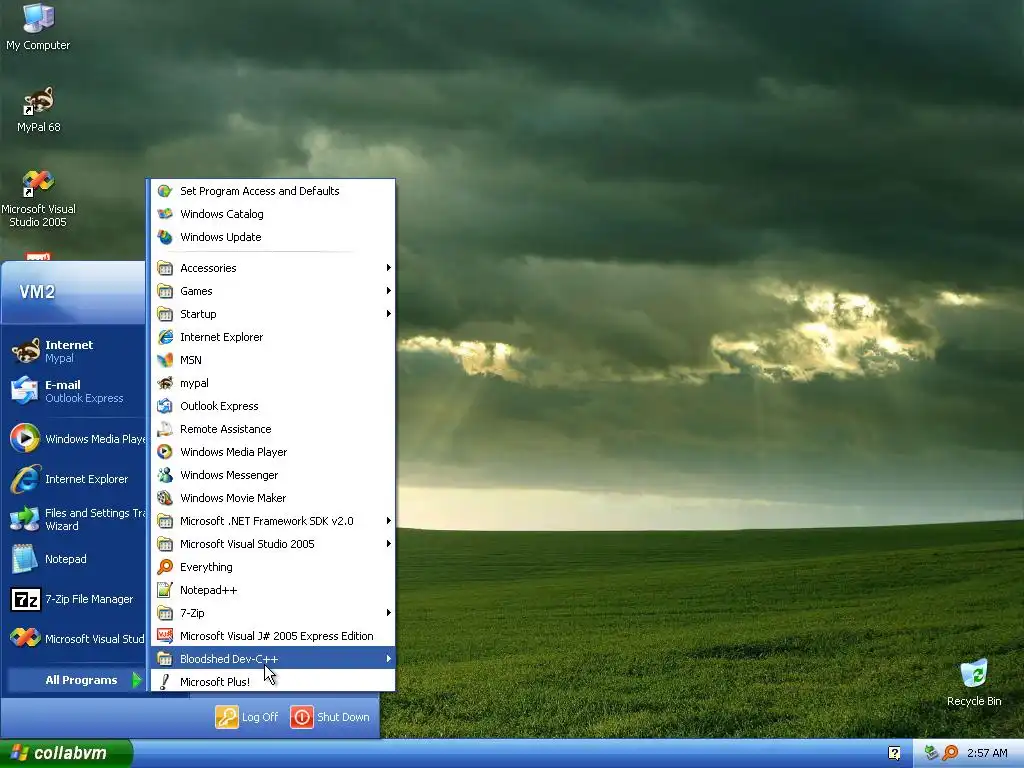Screen dimensions: 1024x768
Task: Click the Windows Messenger icon
Action: point(165,475)
